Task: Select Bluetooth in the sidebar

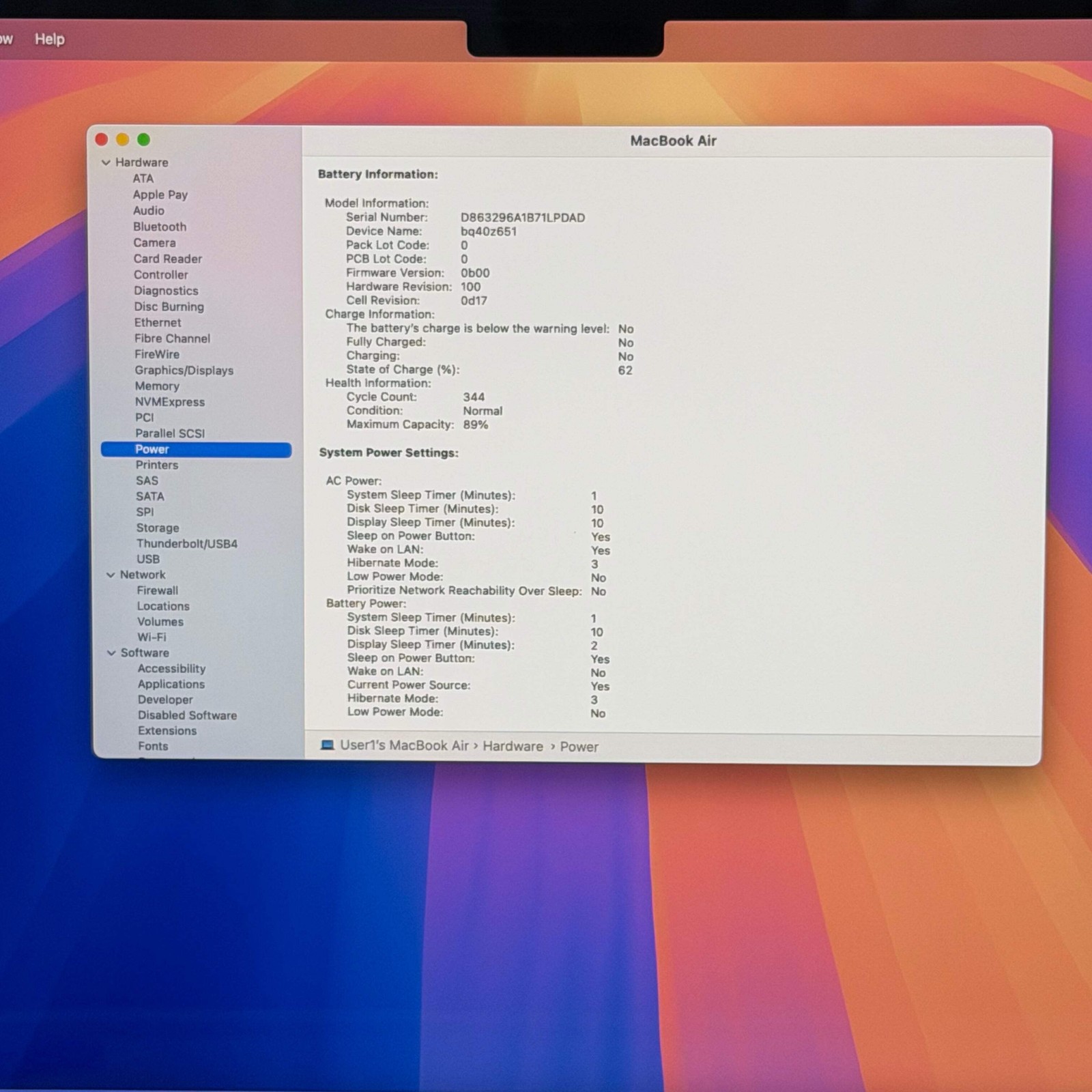Action: (160, 227)
